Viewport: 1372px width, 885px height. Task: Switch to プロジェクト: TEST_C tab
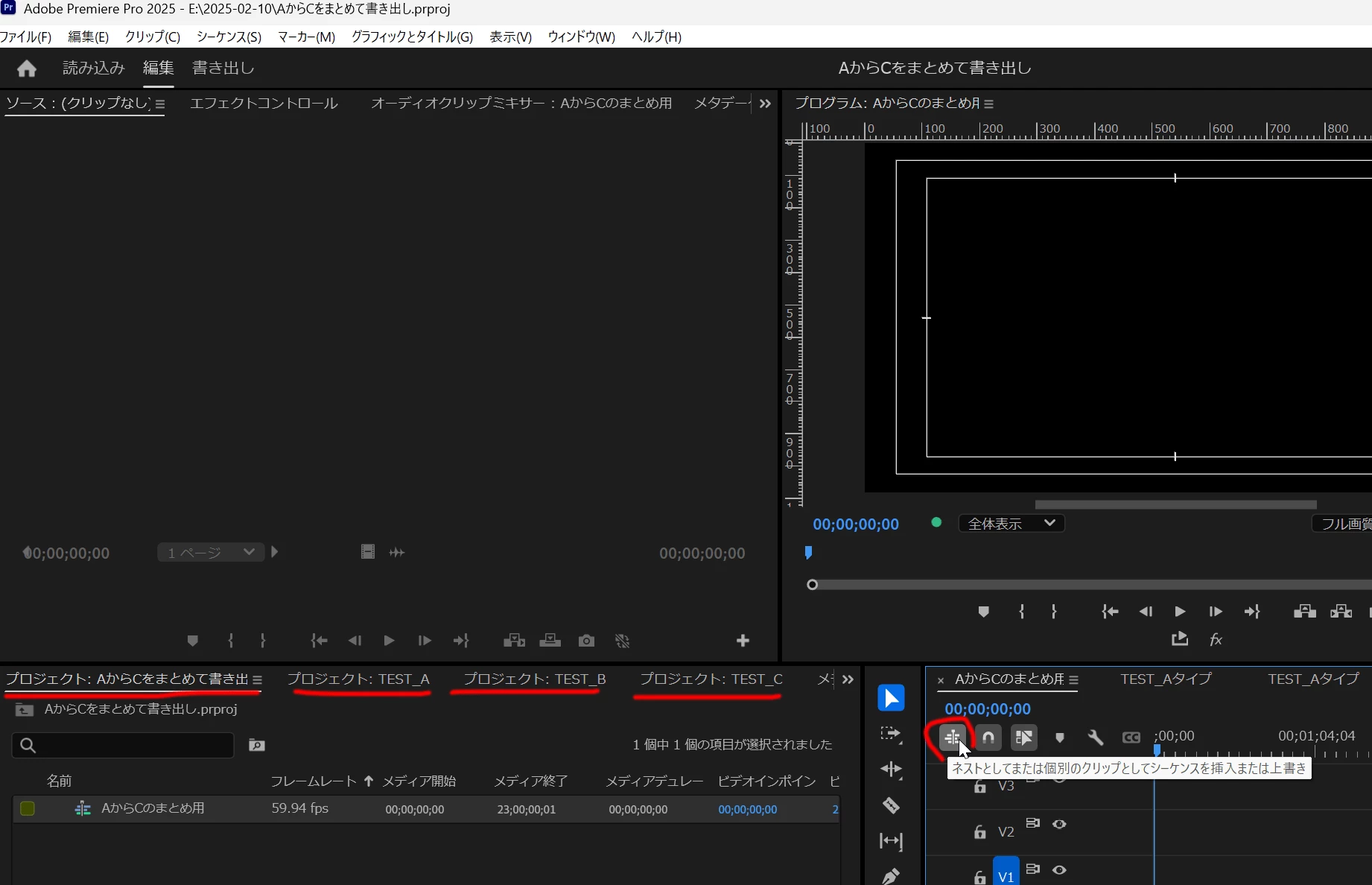click(x=711, y=679)
